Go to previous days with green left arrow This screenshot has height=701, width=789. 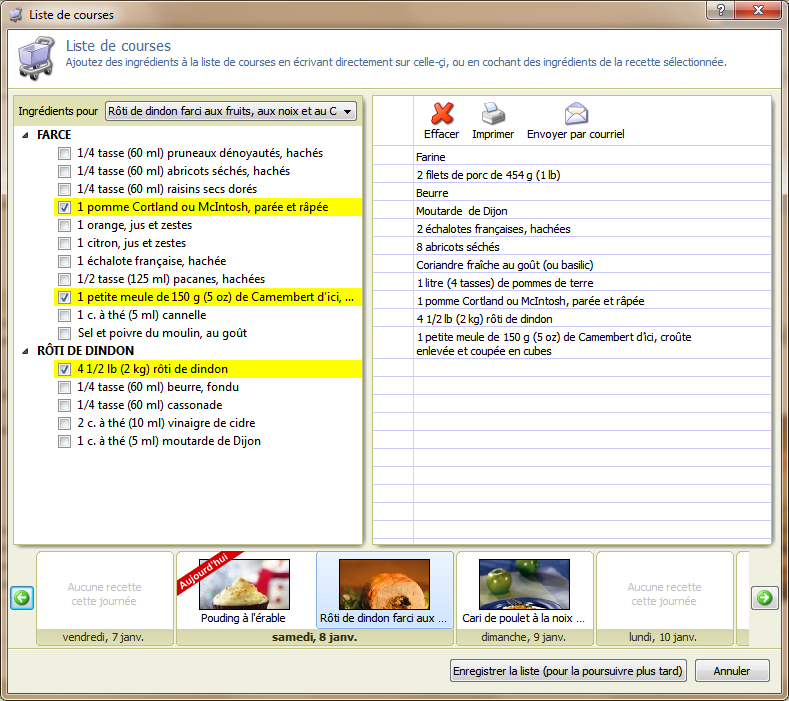point(22,598)
